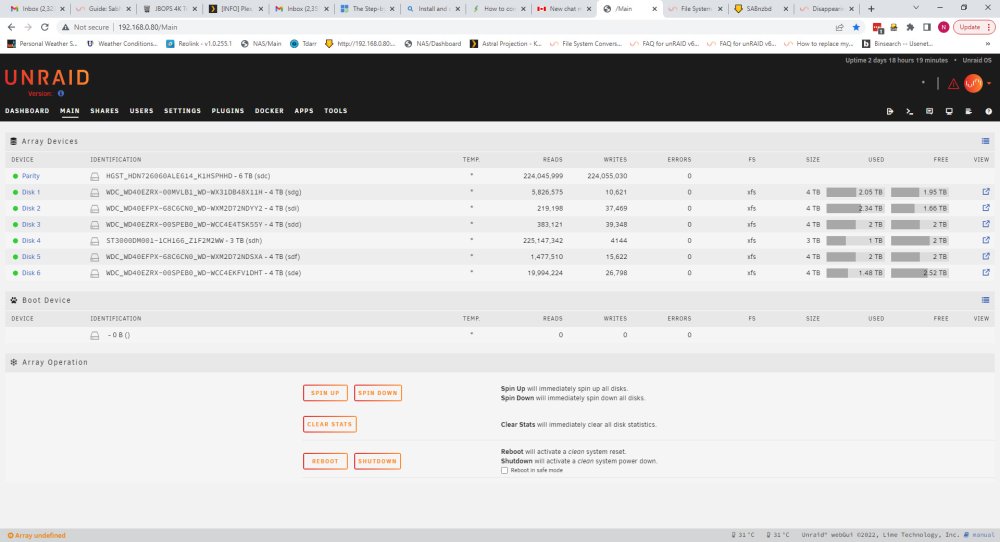
Task: Open the system info monitor icon
Action: (x=949, y=111)
